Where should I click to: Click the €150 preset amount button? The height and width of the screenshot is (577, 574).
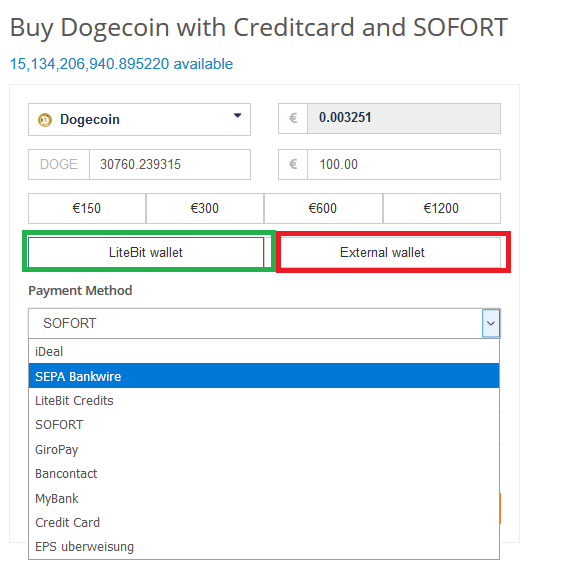[87, 208]
